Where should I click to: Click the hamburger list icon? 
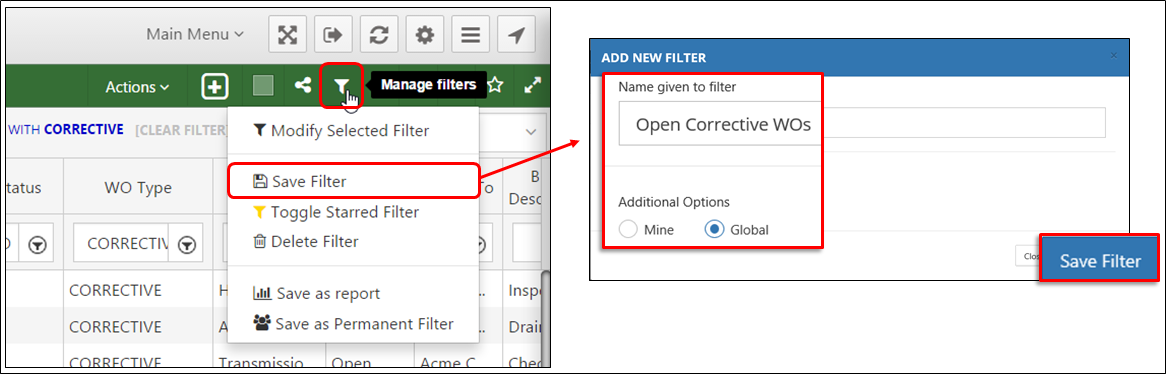[x=471, y=34]
